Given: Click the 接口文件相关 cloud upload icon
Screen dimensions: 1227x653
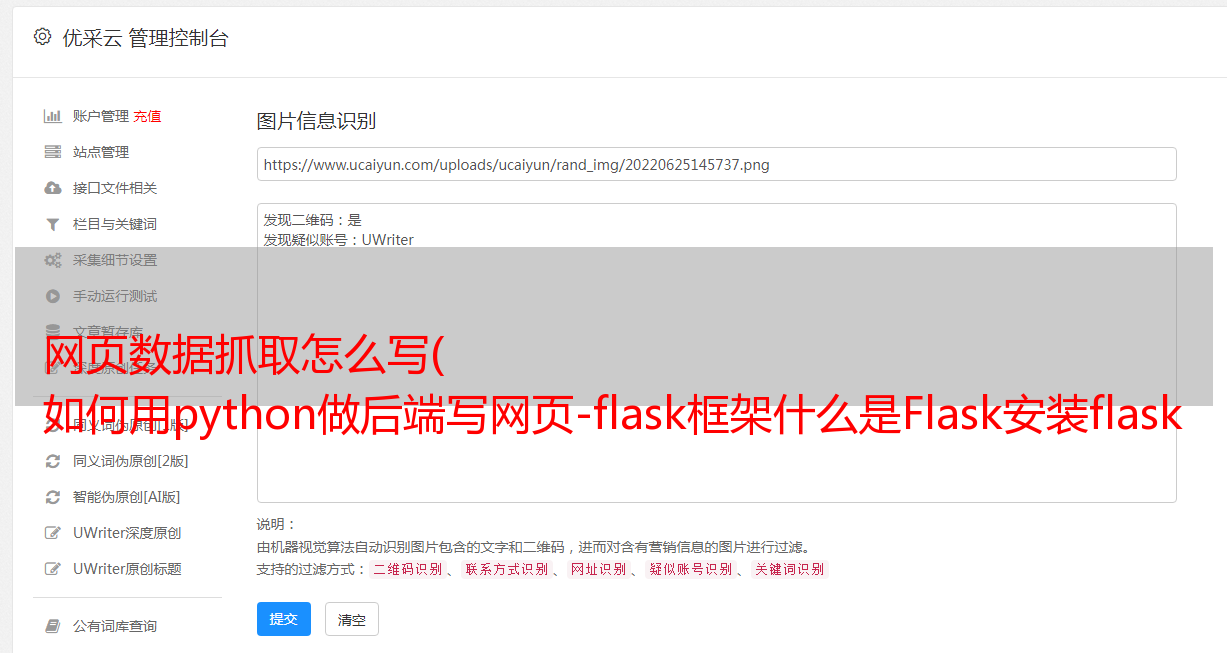Looking at the screenshot, I should click(x=53, y=188).
